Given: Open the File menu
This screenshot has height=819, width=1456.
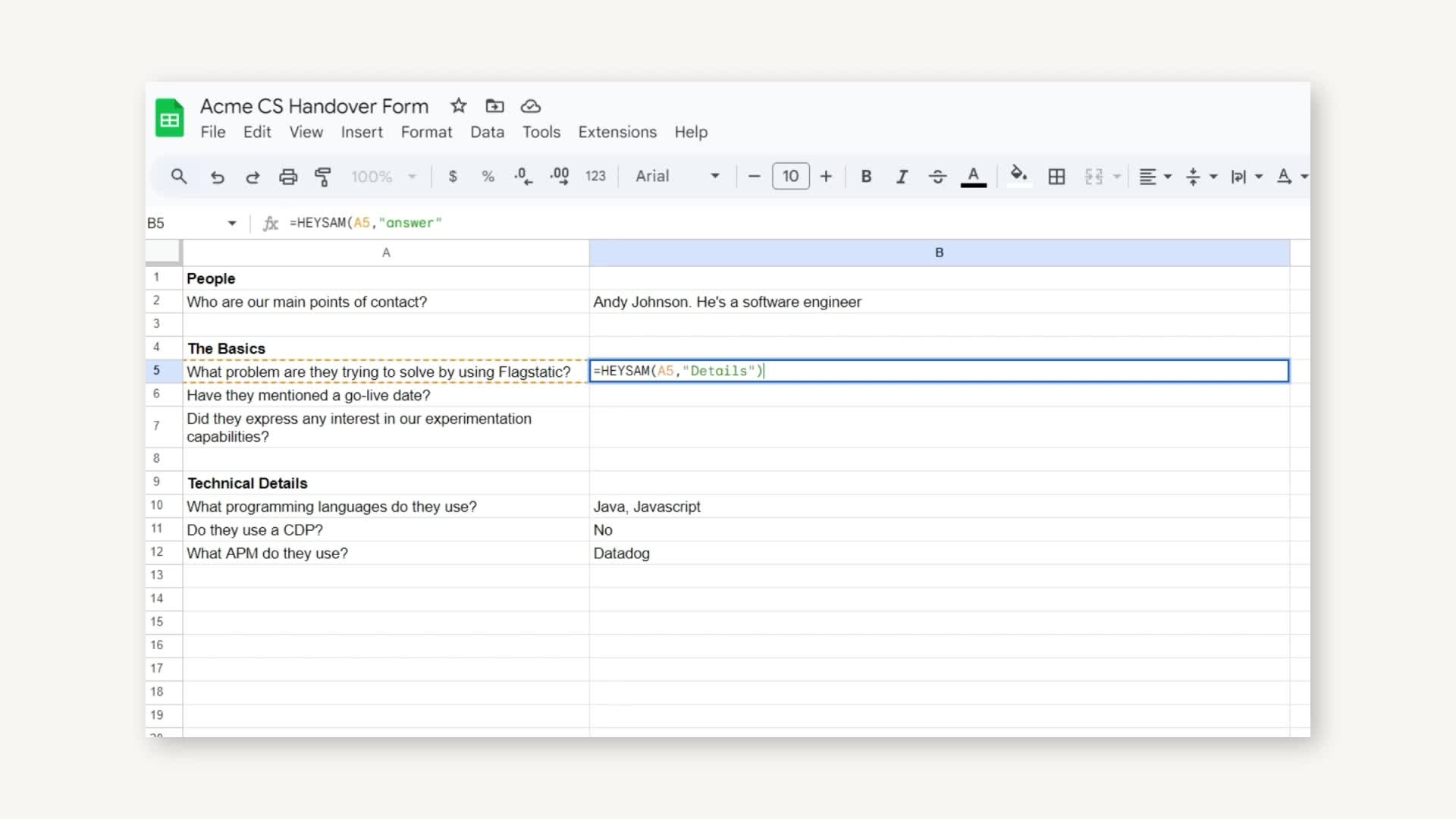Looking at the screenshot, I should pyautogui.click(x=213, y=132).
